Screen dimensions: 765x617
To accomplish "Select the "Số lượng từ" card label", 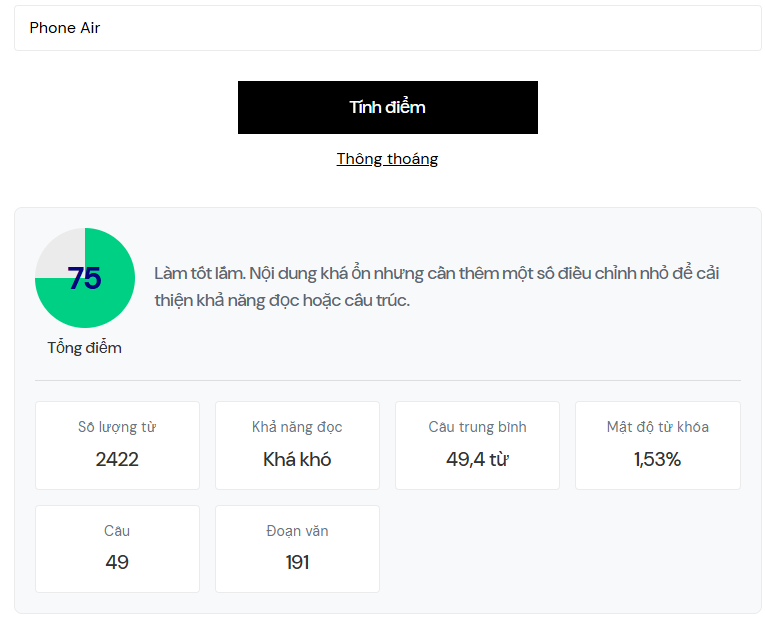I will (117, 427).
